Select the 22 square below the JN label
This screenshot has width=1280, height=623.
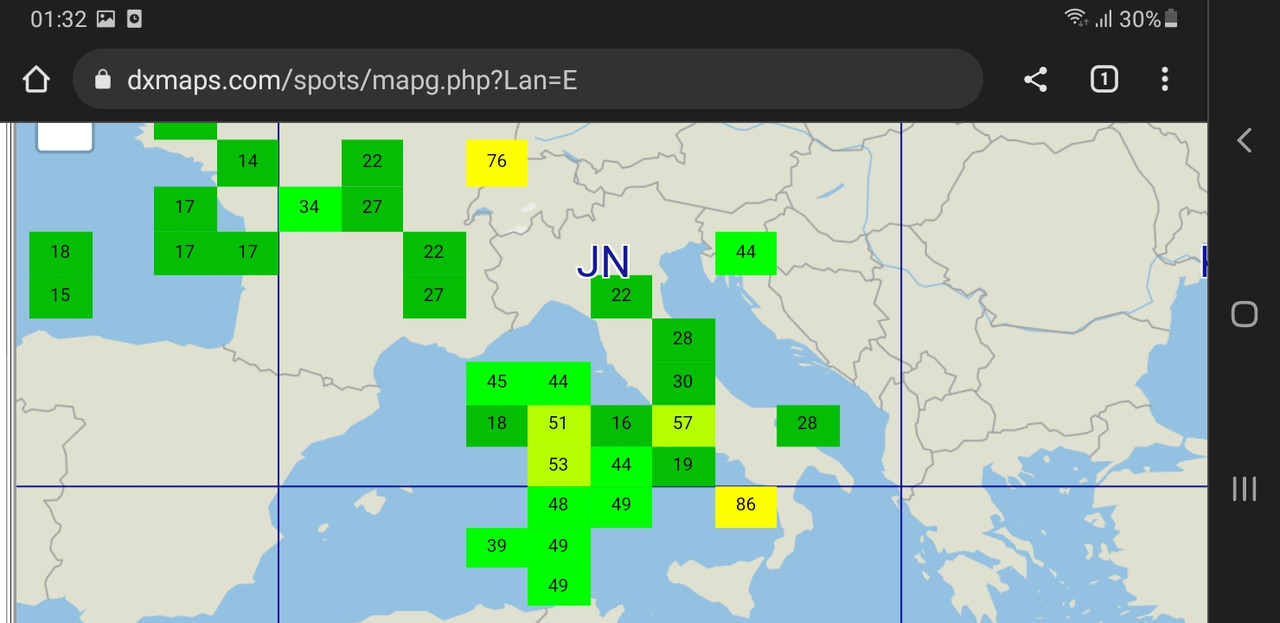[x=621, y=296]
